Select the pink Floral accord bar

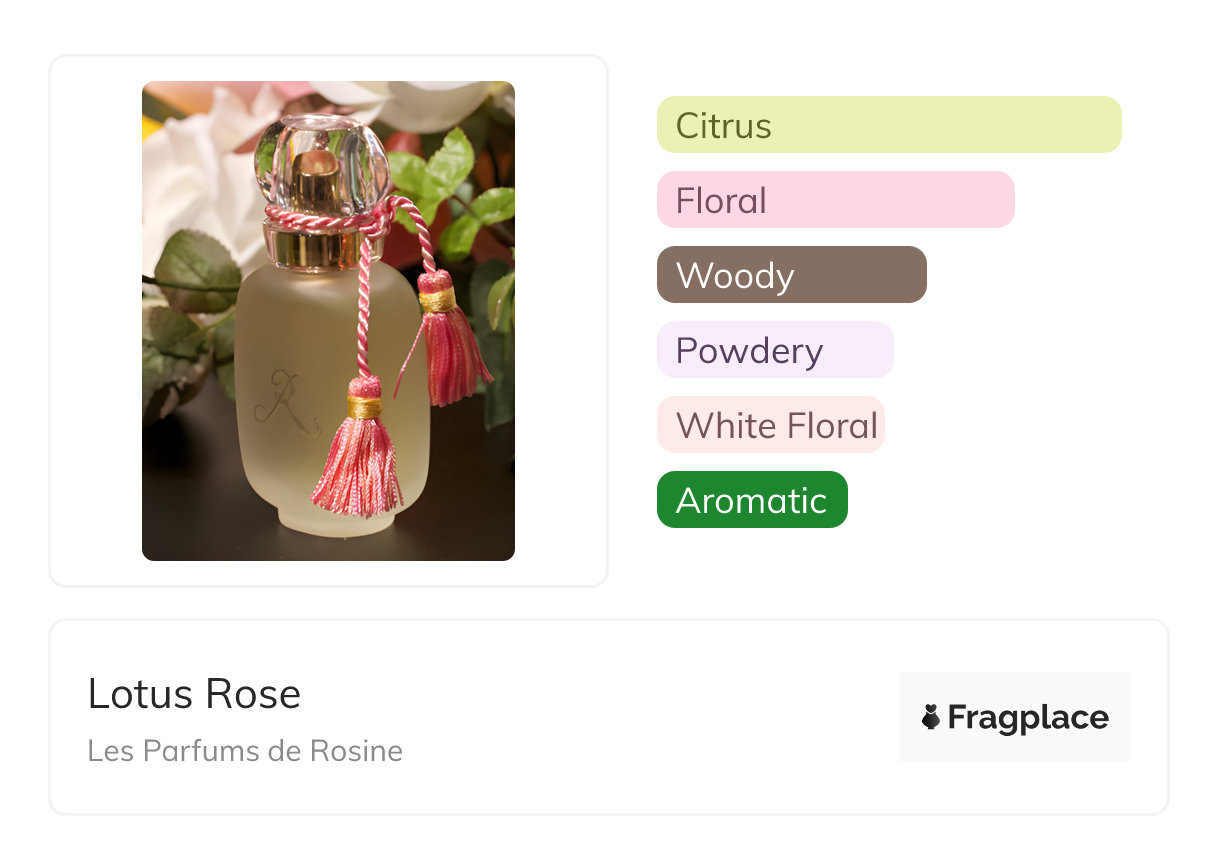pos(835,200)
